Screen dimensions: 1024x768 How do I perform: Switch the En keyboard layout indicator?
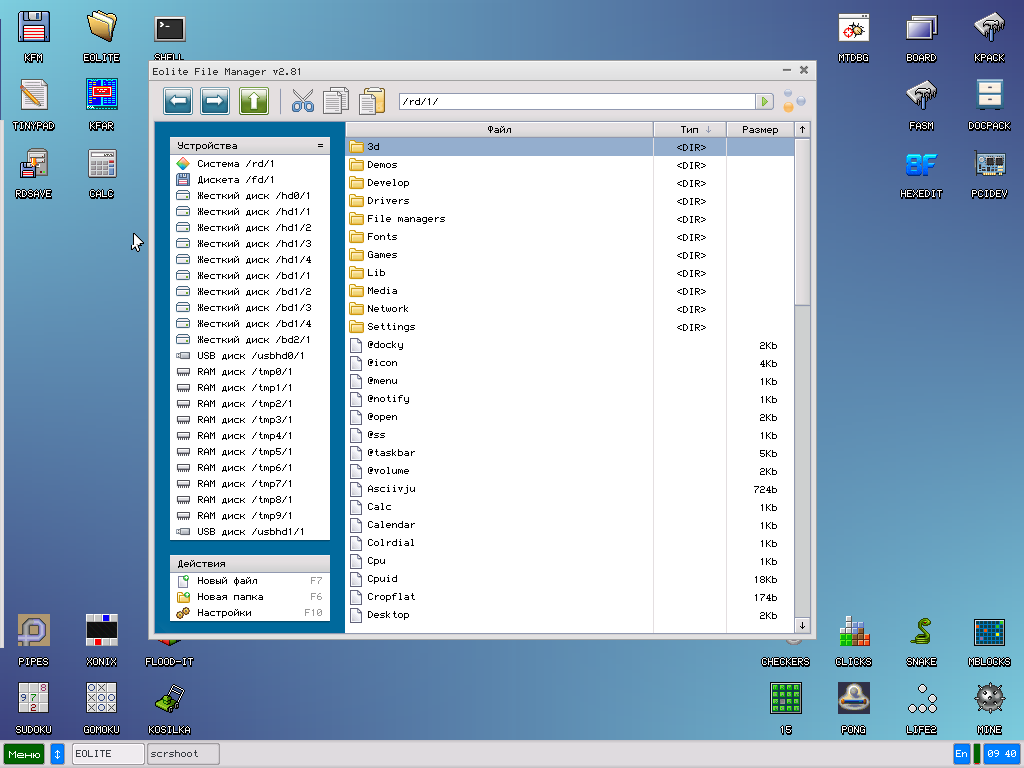click(x=960, y=753)
